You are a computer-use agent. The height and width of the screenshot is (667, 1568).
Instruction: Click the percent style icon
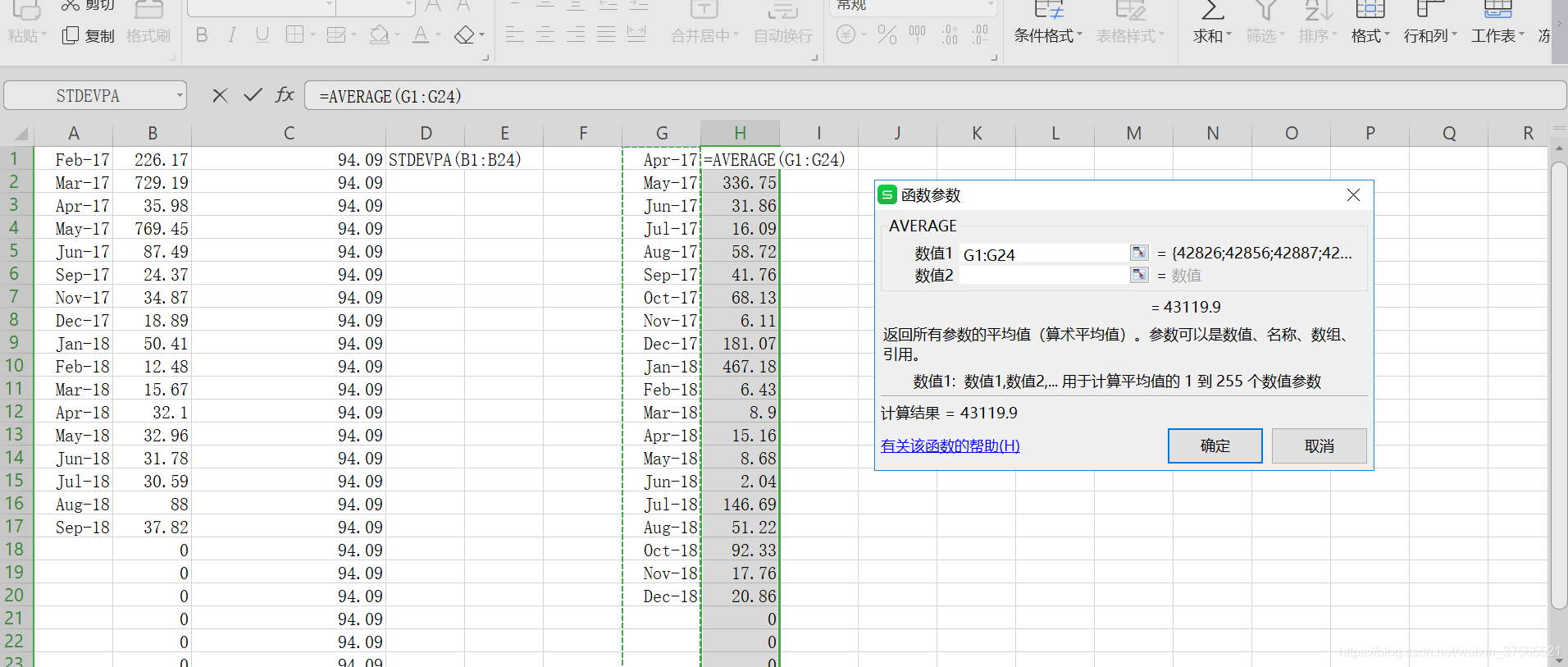887,34
